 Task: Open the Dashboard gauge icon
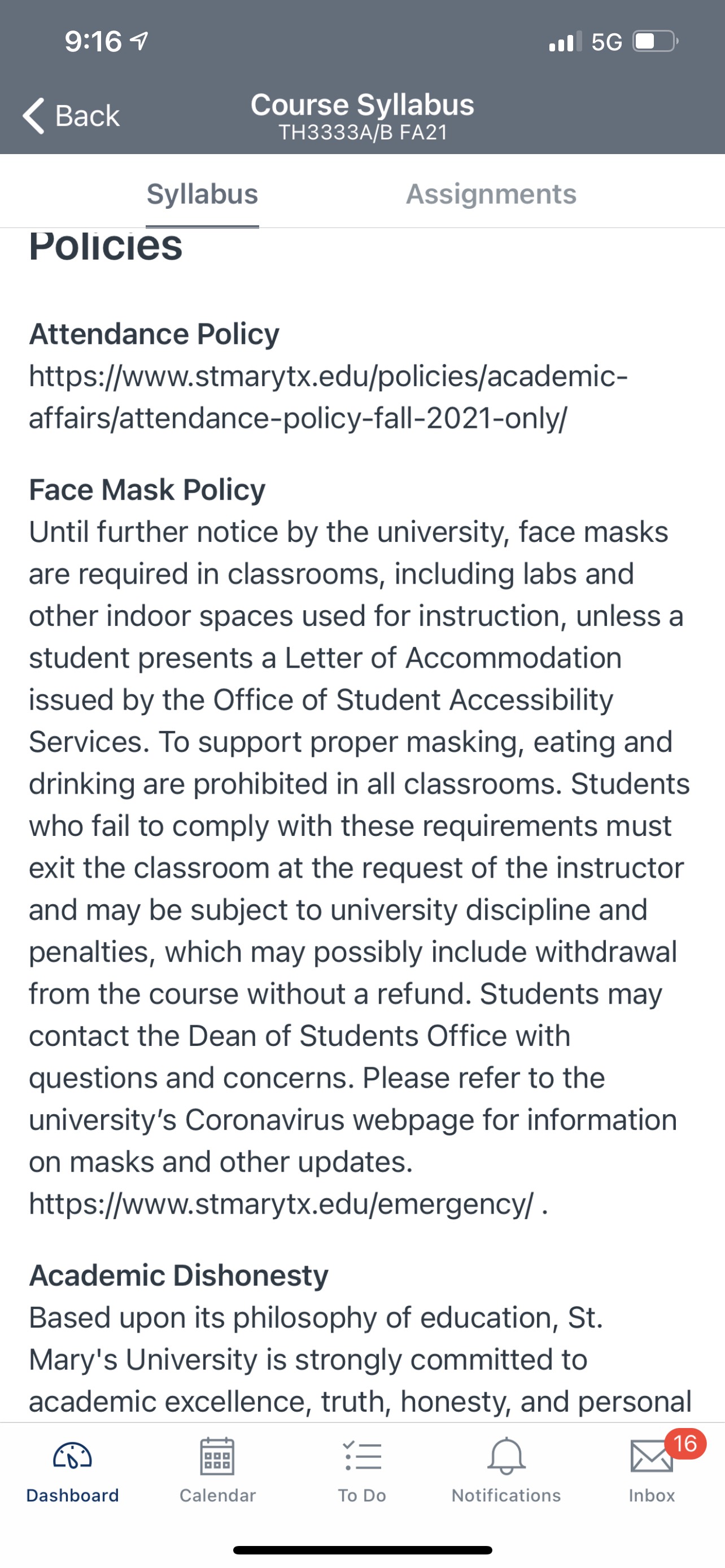click(x=72, y=1457)
